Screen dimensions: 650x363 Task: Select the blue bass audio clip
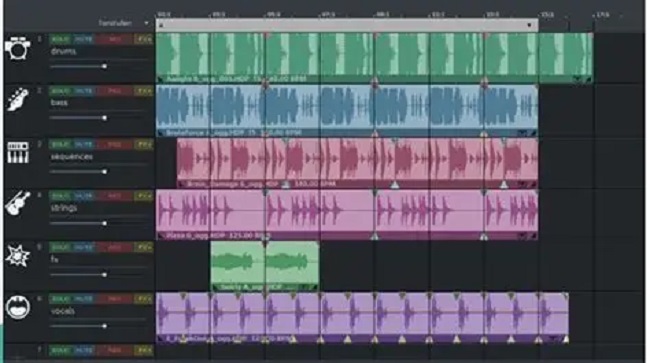click(347, 111)
